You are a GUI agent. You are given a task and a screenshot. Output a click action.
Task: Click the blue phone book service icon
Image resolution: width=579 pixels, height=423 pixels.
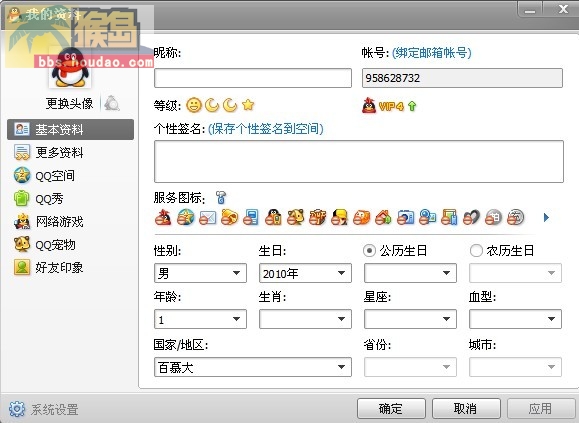coord(251,217)
